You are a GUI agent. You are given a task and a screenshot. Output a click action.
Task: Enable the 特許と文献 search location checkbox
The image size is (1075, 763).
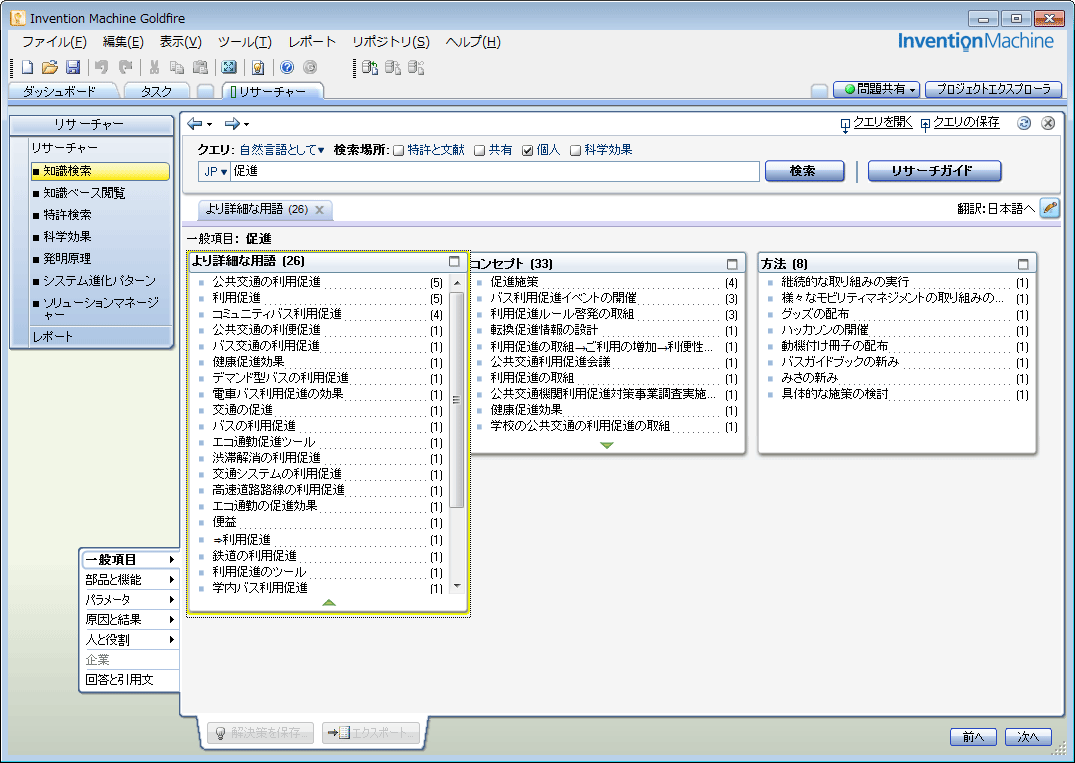(x=398, y=151)
